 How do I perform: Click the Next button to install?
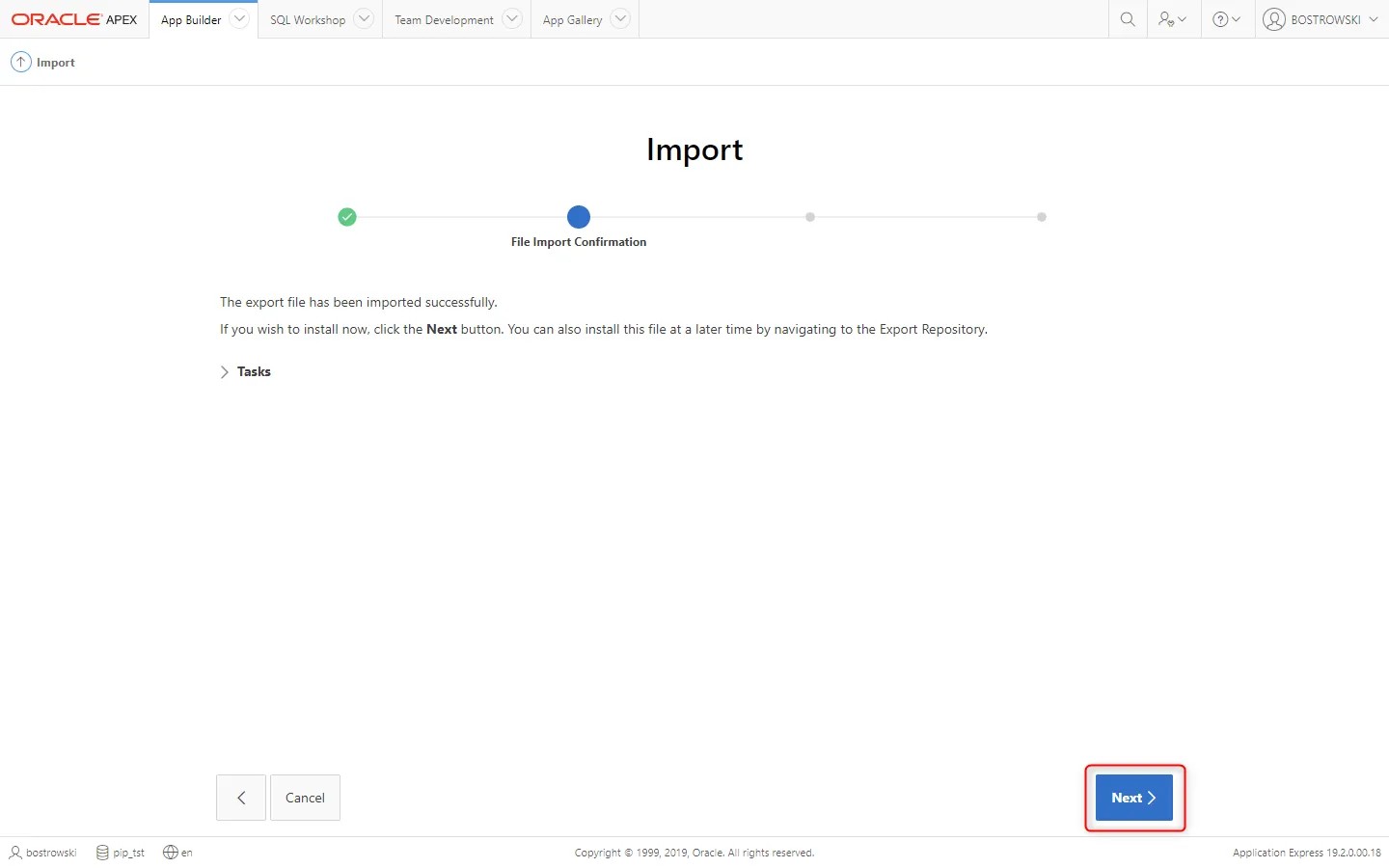coord(1133,798)
